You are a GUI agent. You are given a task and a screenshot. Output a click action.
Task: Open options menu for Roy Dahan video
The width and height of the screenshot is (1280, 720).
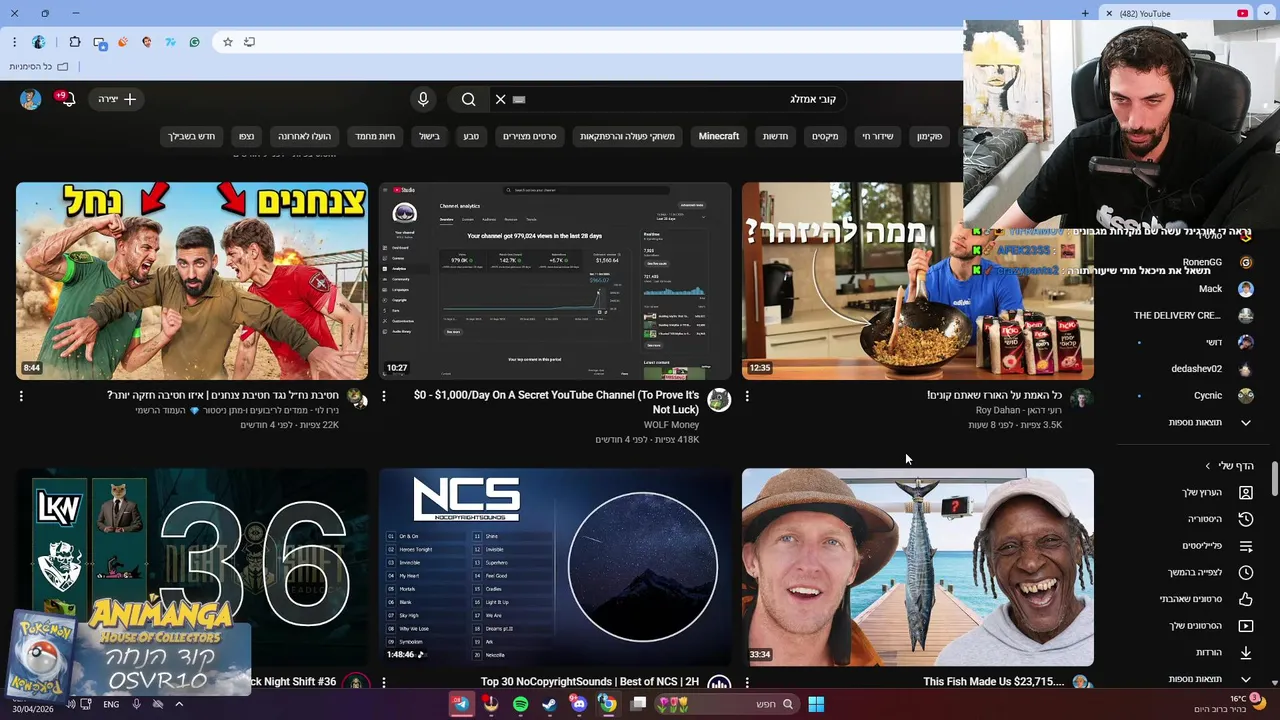[747, 396]
